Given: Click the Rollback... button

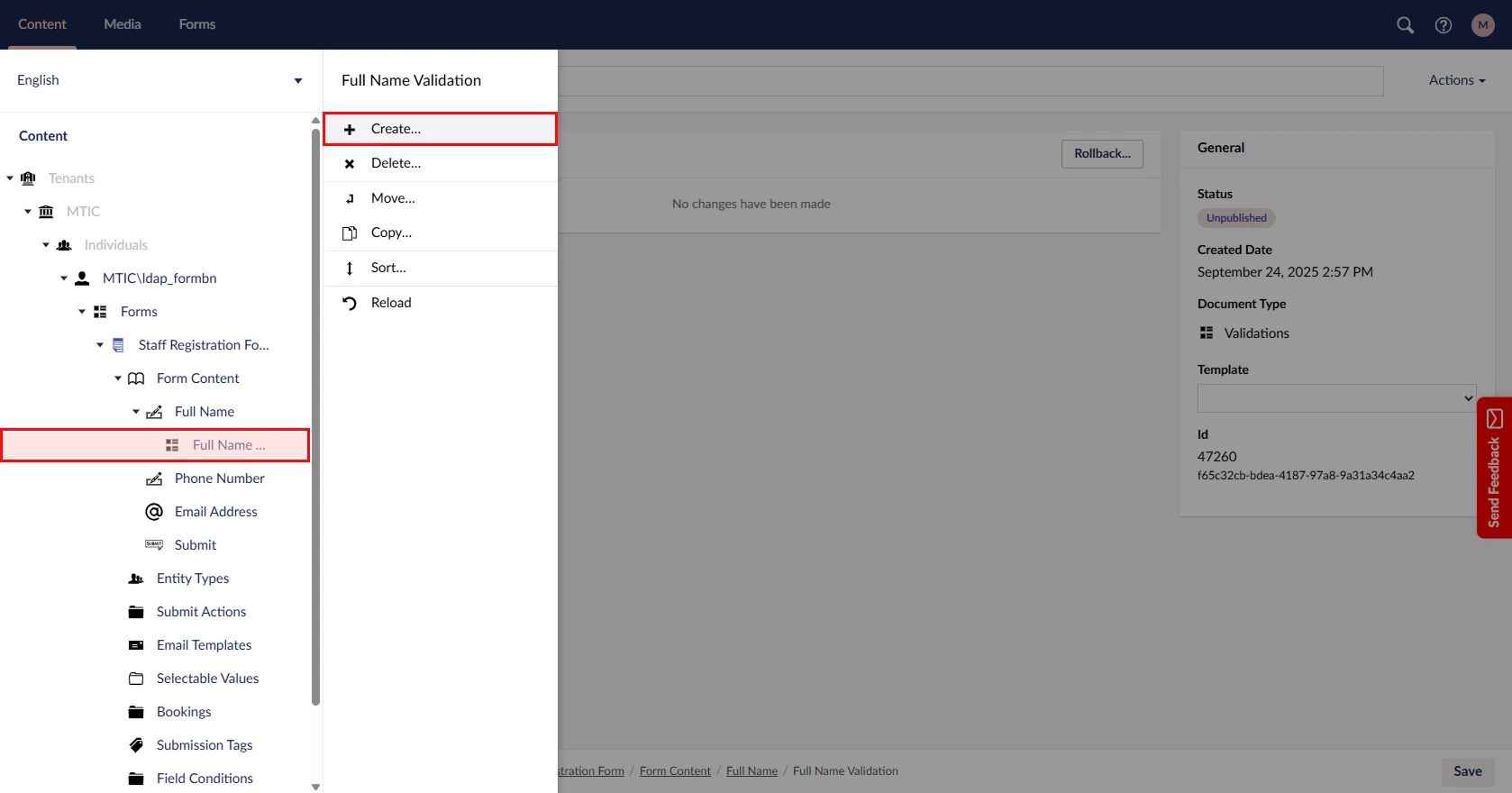Looking at the screenshot, I should (x=1102, y=154).
